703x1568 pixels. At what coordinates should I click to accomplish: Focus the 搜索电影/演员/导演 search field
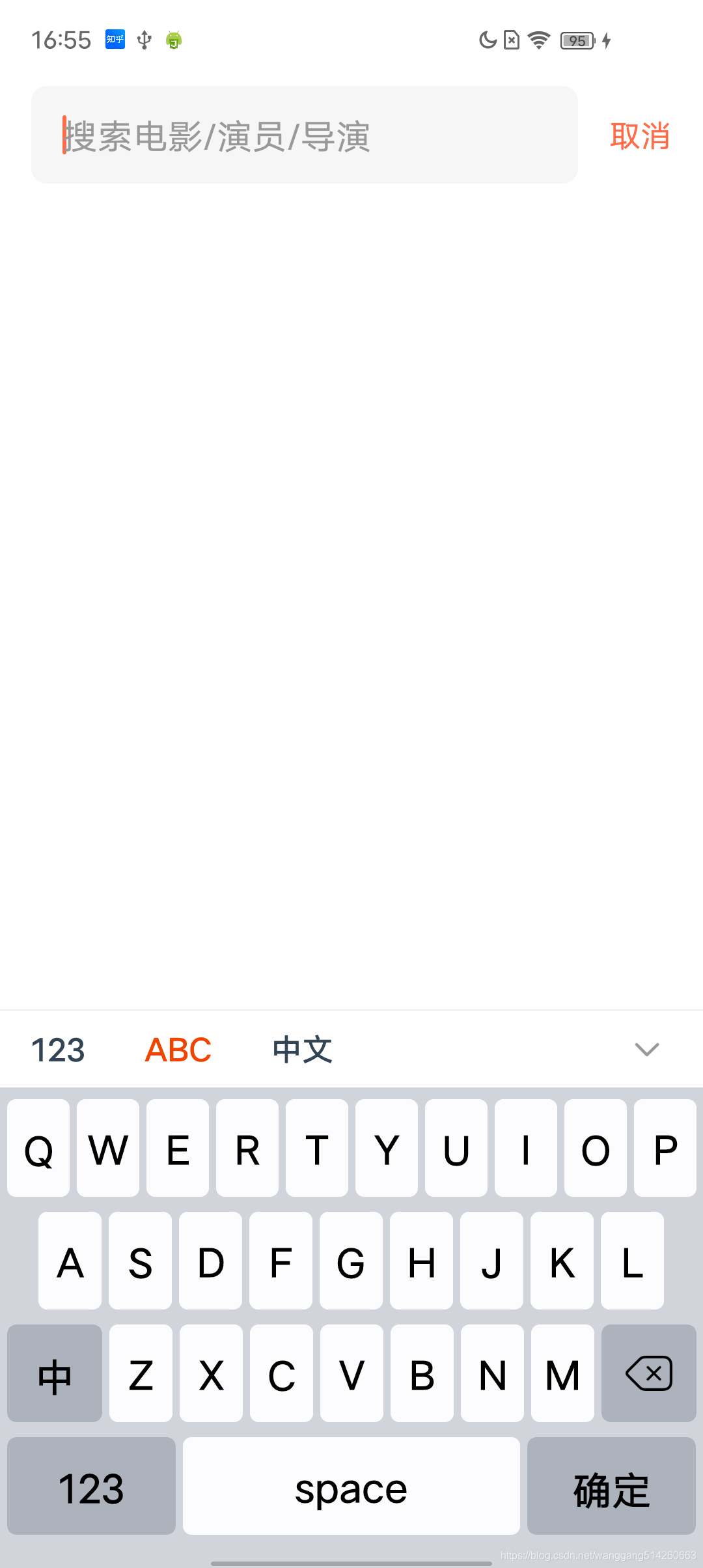point(305,135)
